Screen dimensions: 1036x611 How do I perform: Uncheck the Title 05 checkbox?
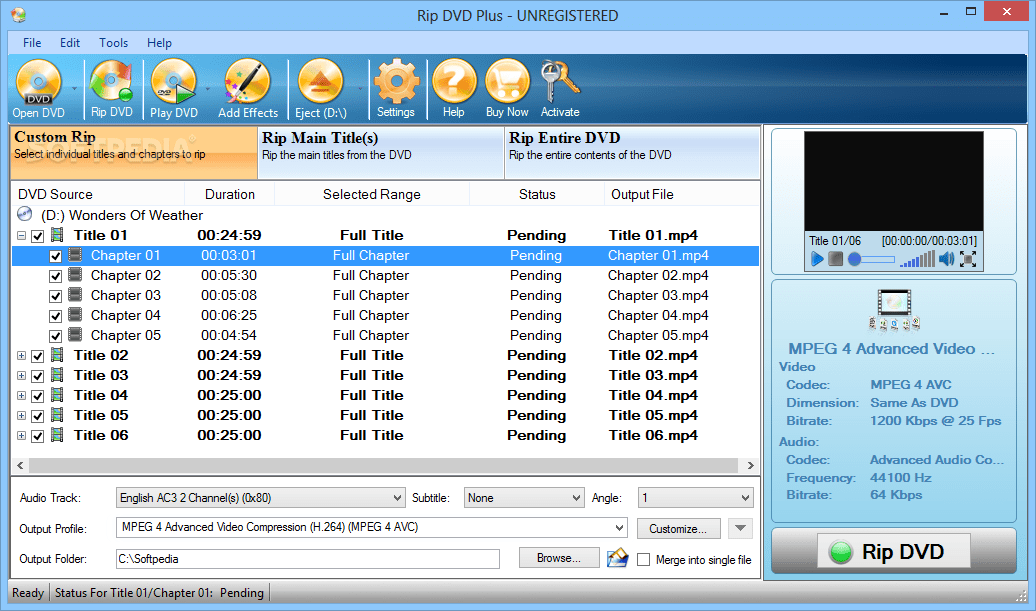[x=38, y=416]
